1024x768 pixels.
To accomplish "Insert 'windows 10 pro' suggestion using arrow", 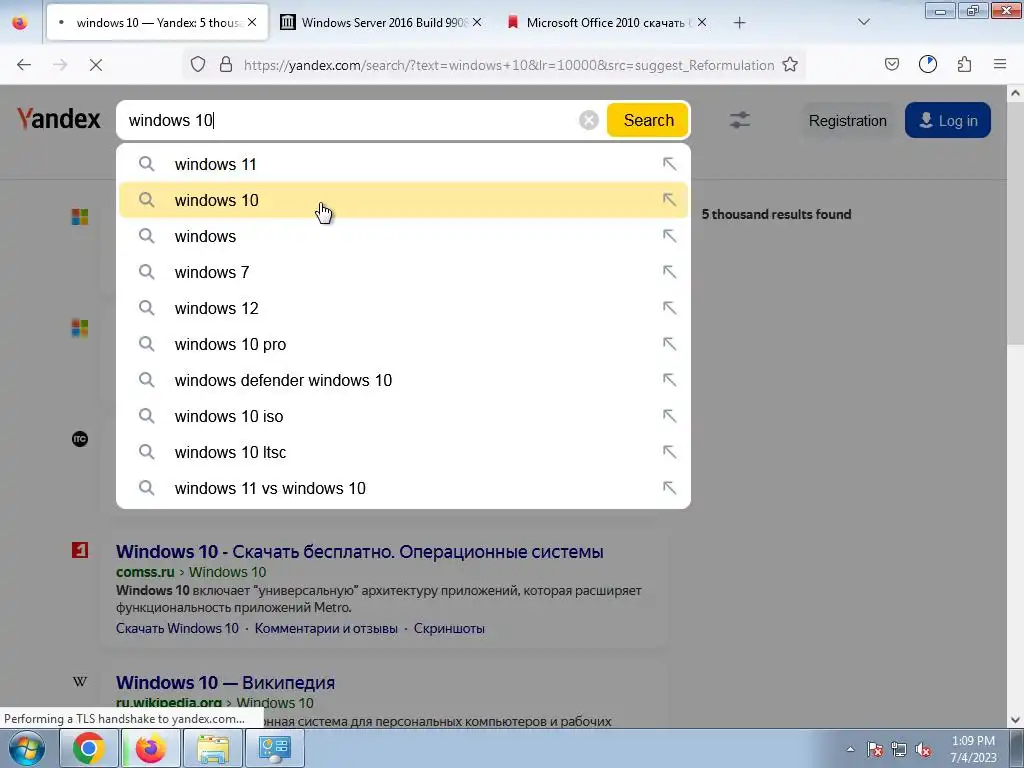I will (x=669, y=344).
